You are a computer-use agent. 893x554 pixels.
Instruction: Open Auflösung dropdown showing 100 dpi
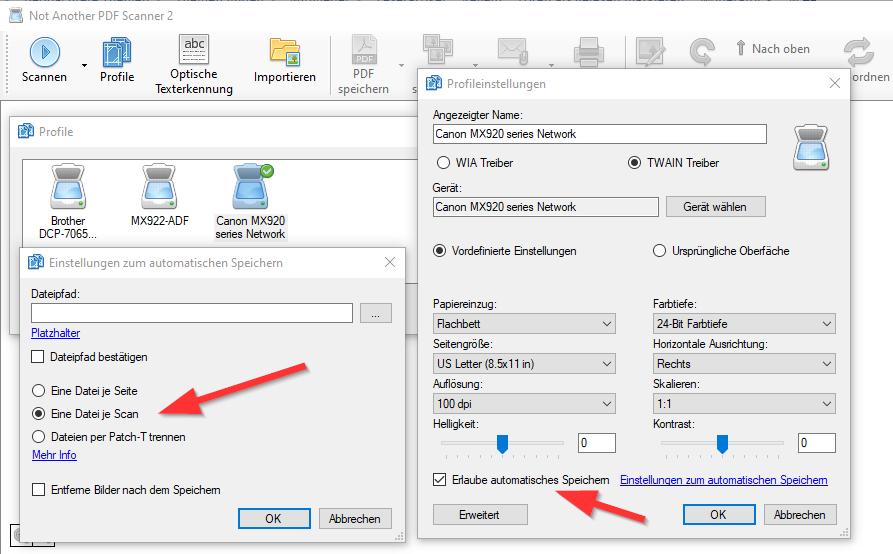click(524, 404)
